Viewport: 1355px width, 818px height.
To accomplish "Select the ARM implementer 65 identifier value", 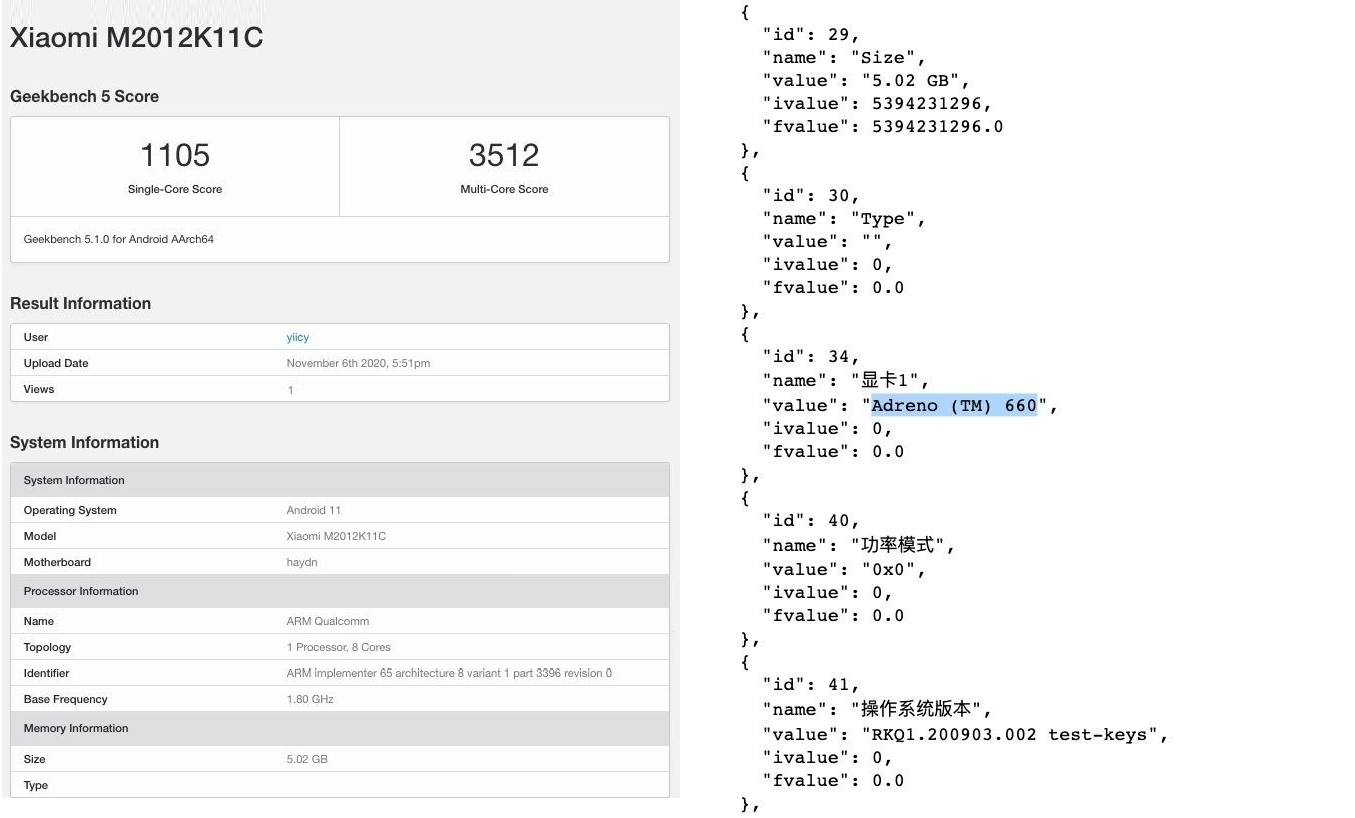I will (449, 673).
